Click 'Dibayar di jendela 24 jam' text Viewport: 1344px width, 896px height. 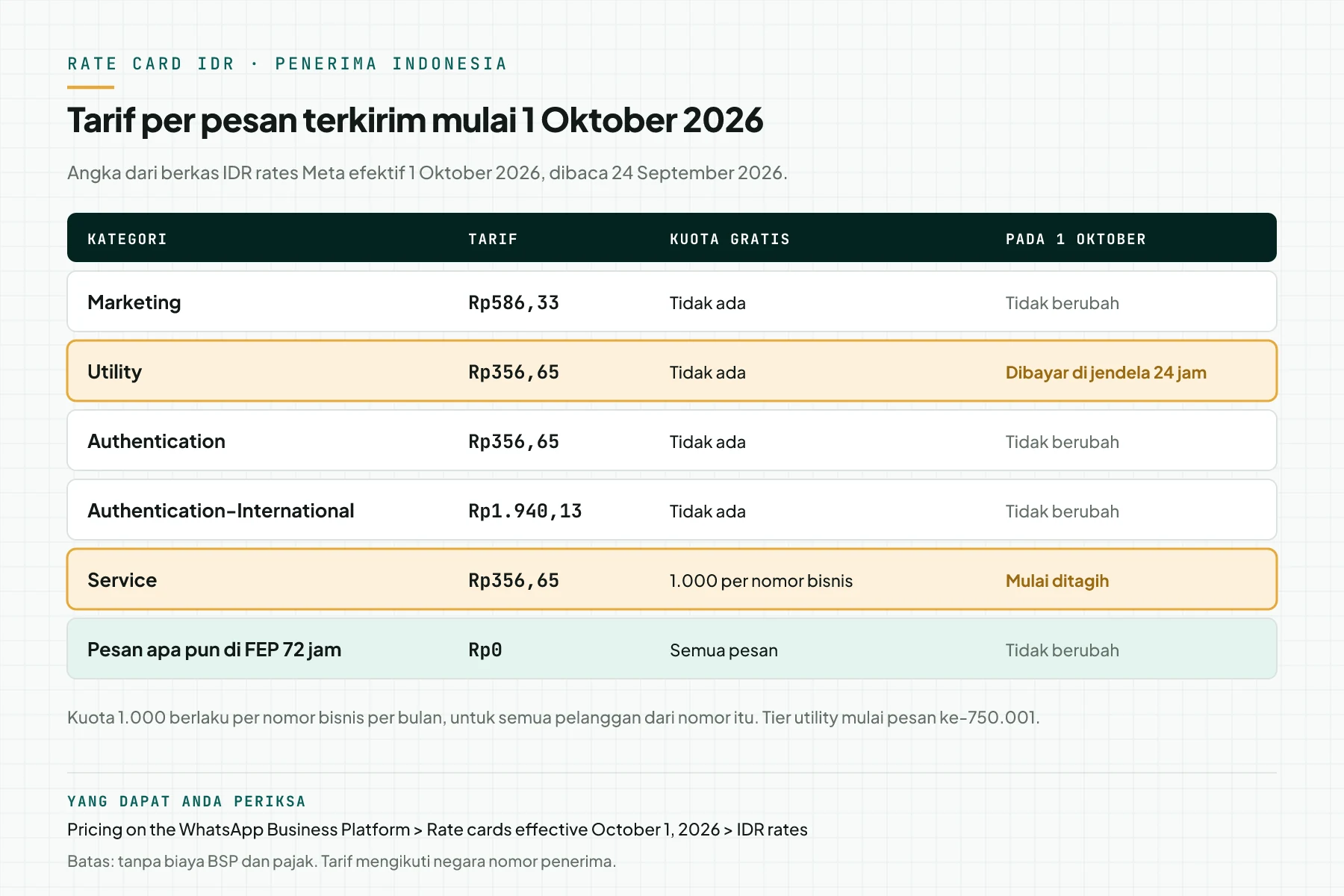(x=1106, y=373)
